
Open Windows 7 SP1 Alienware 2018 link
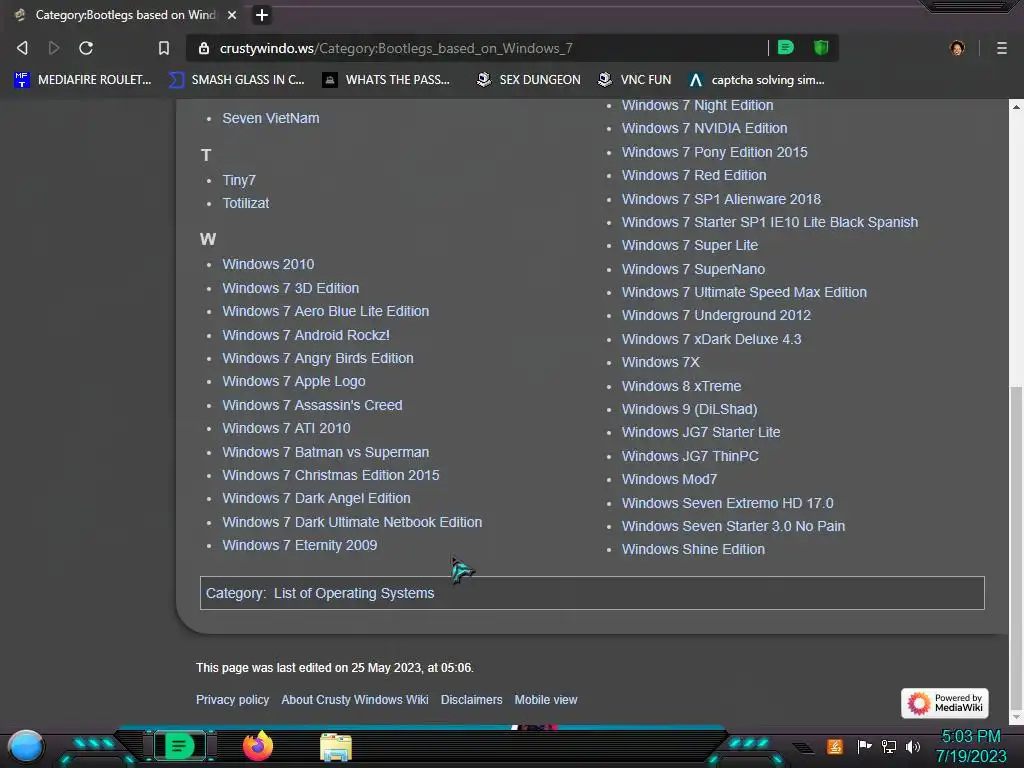point(721,199)
